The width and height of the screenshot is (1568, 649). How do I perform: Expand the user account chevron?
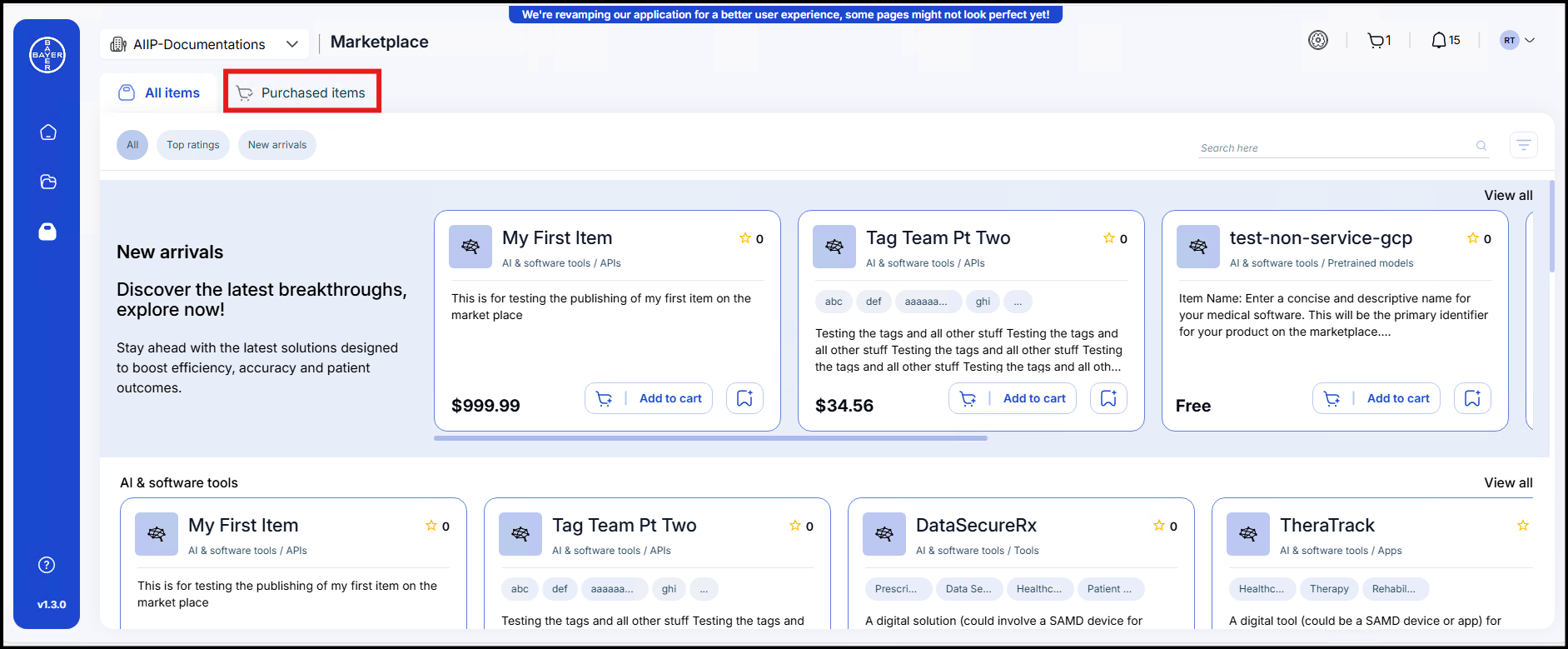click(x=1530, y=40)
